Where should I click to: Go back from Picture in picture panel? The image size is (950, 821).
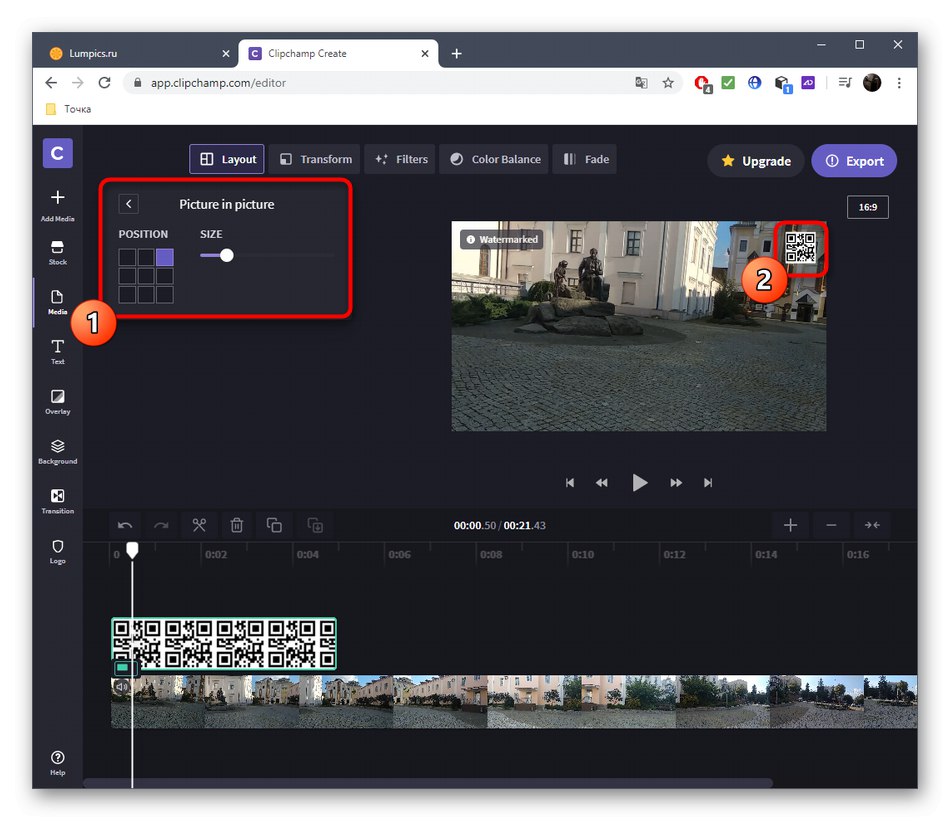128,204
